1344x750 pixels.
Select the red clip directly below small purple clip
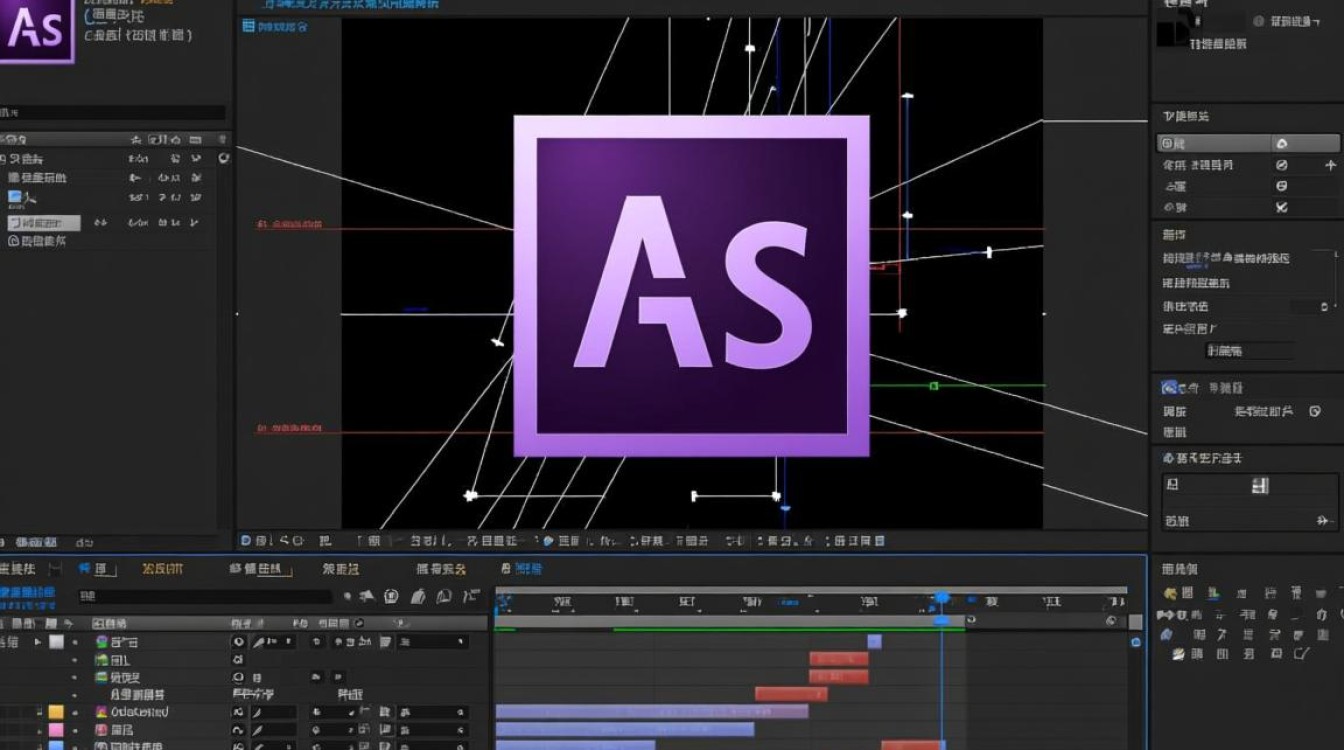click(x=839, y=659)
